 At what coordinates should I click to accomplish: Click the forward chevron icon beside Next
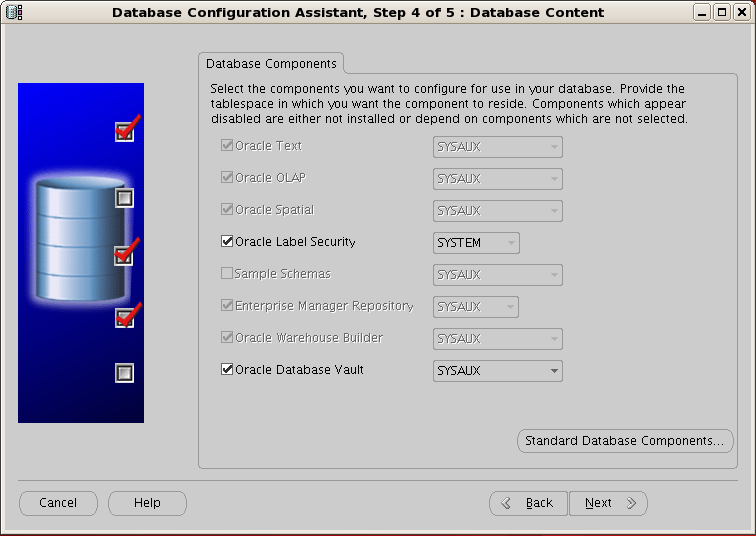tap(631, 503)
